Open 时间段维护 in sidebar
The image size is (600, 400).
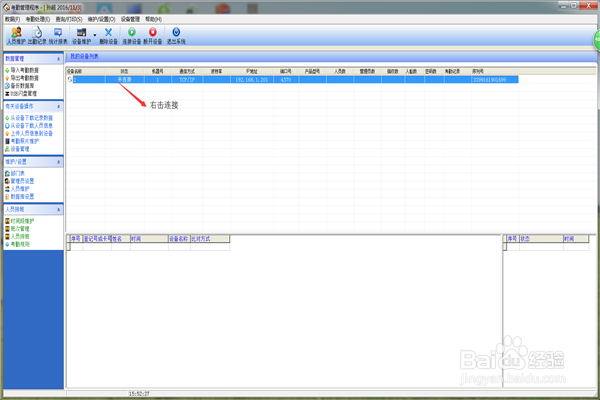click(x=22, y=221)
